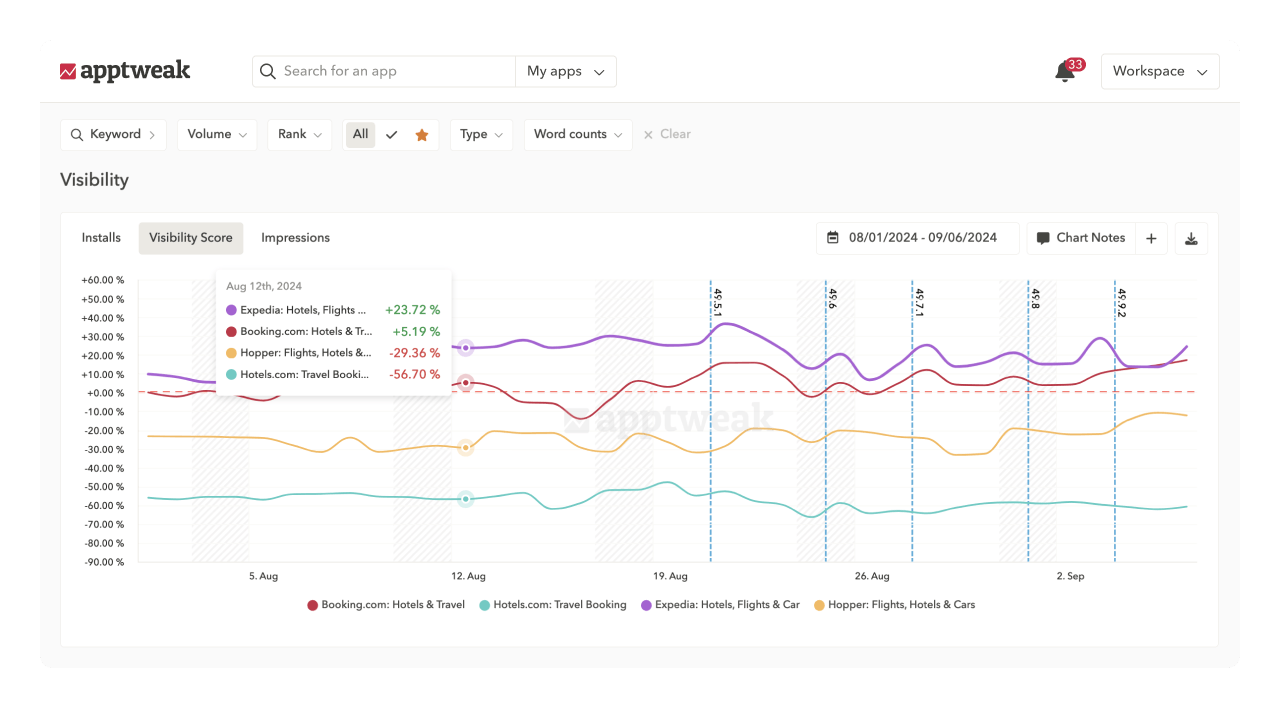Open the My apps dropdown
1280x708 pixels.
click(x=567, y=71)
